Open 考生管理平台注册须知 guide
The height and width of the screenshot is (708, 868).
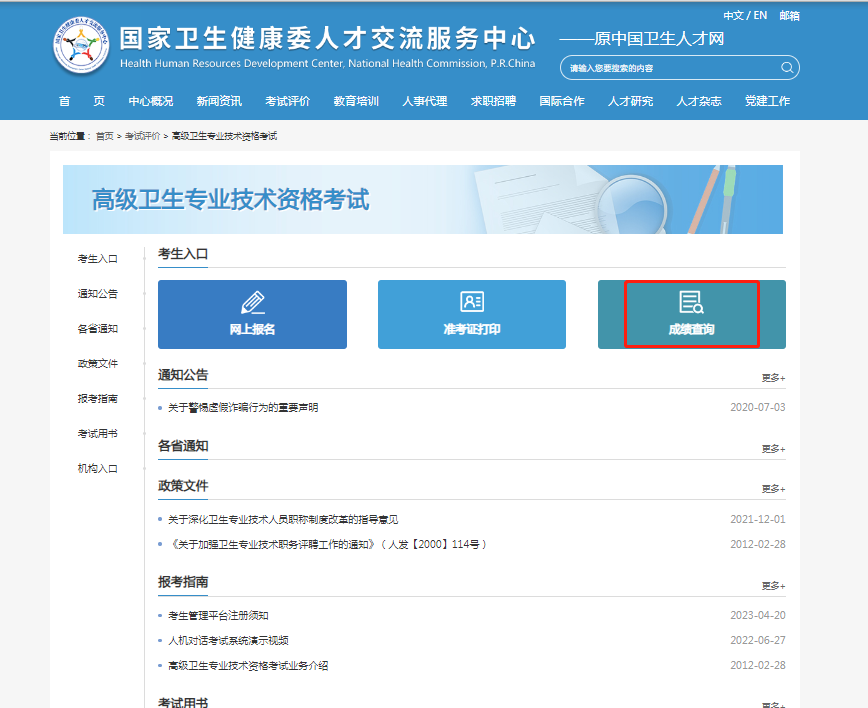coord(218,616)
